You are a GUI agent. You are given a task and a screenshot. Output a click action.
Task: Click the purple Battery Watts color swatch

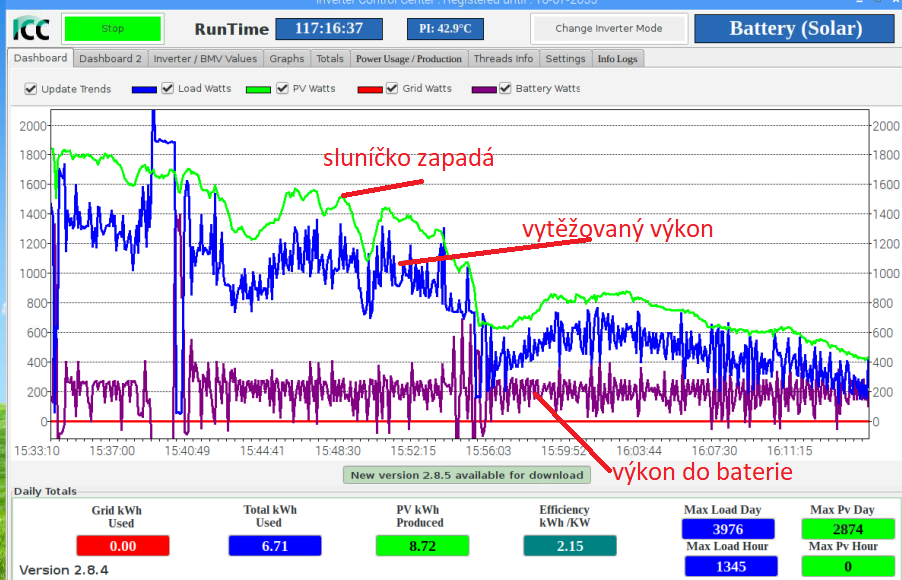click(483, 89)
